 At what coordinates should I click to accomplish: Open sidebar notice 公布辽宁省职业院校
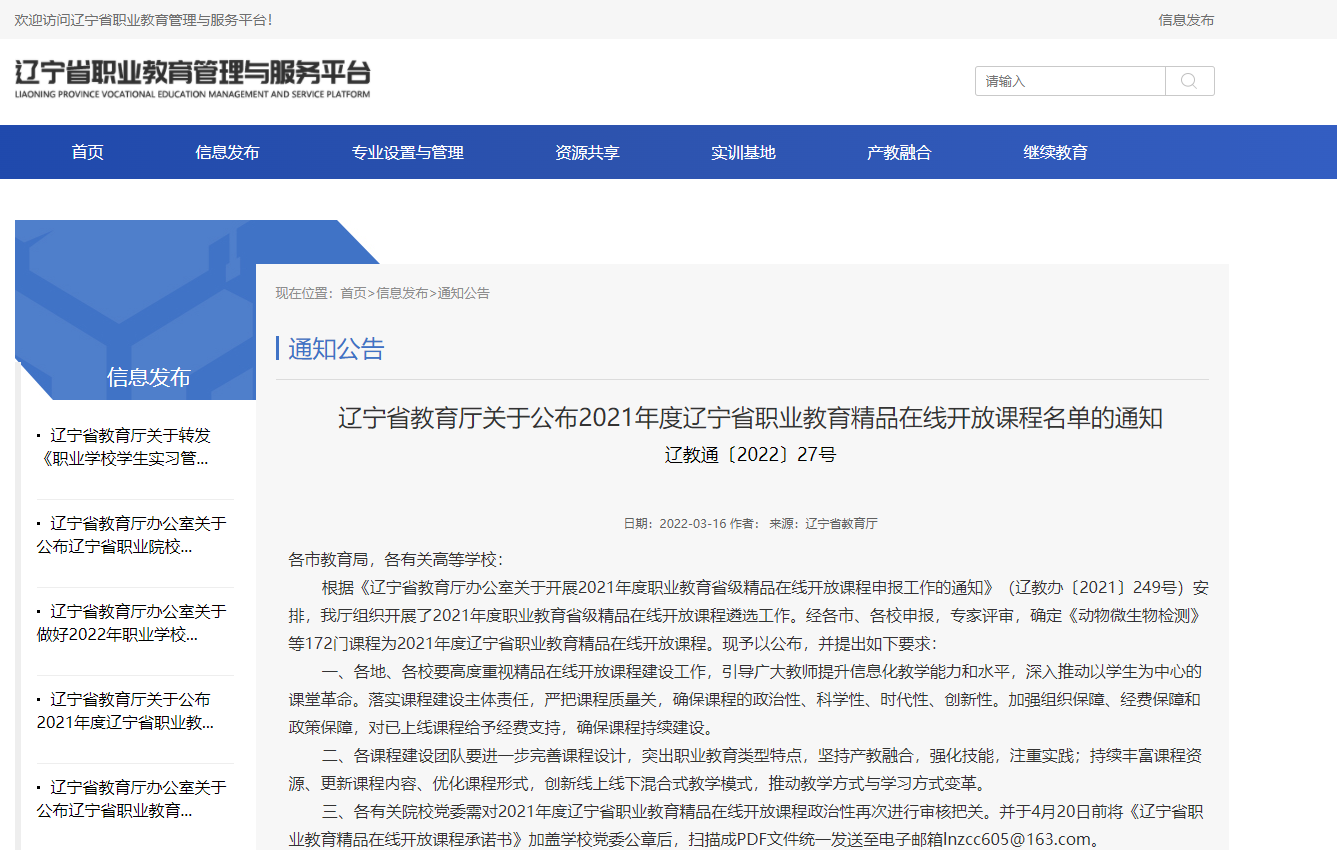[130, 535]
